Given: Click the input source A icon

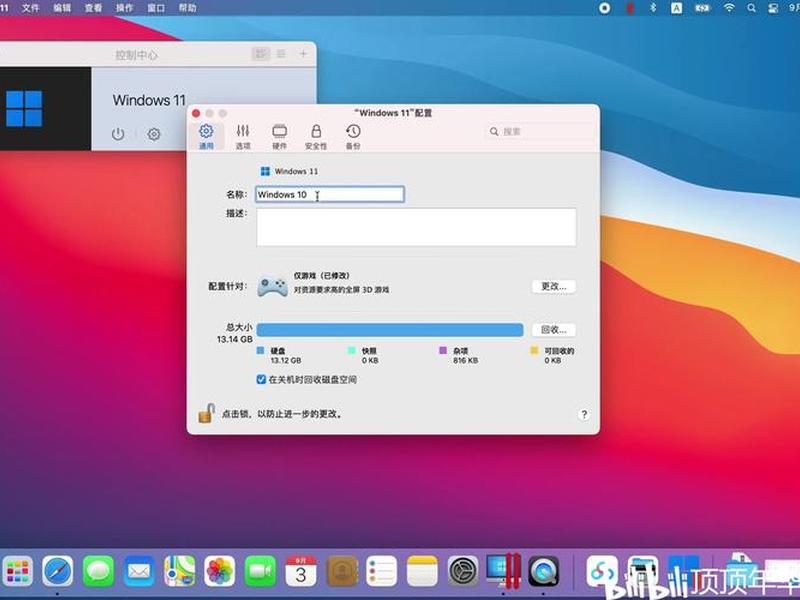Looking at the screenshot, I should click(x=677, y=8).
